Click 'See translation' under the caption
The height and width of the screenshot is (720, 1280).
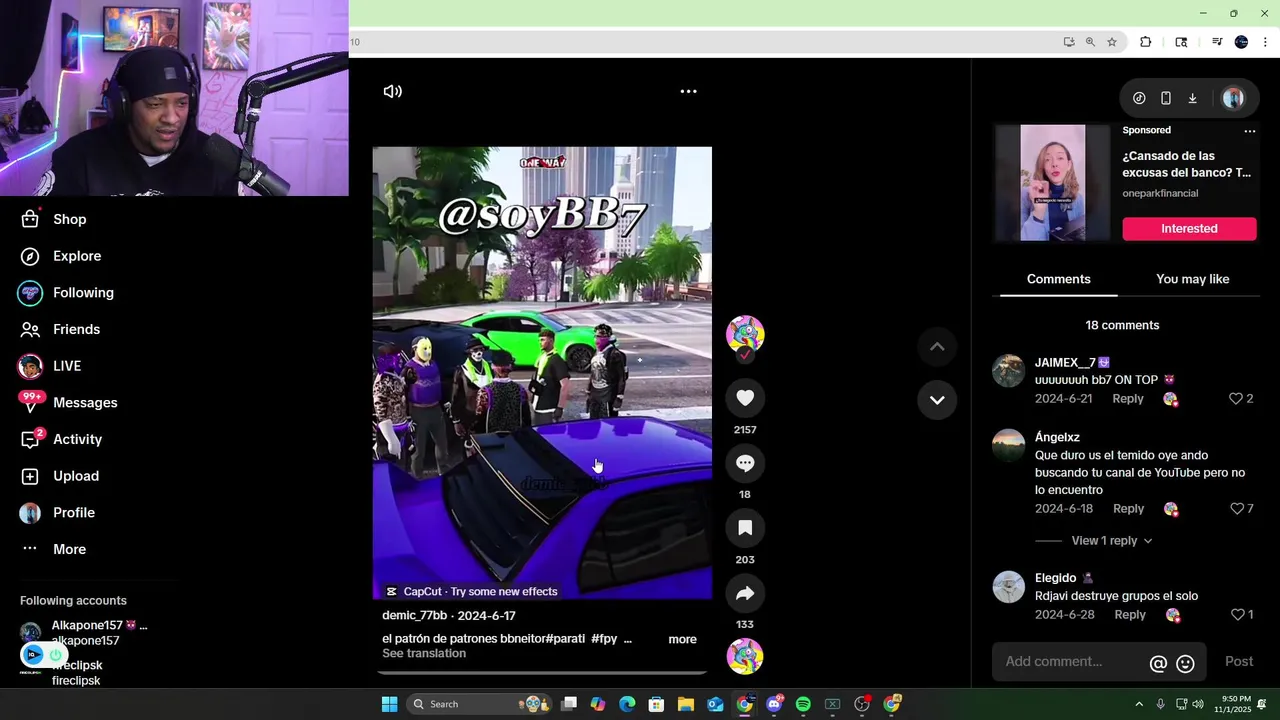click(424, 654)
